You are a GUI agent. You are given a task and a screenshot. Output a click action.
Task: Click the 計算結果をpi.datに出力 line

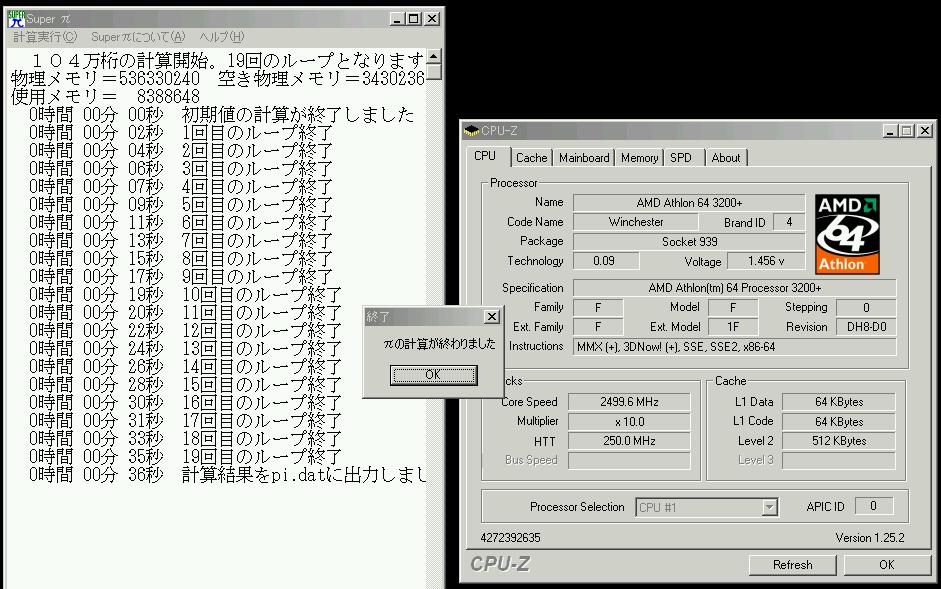tap(227, 475)
